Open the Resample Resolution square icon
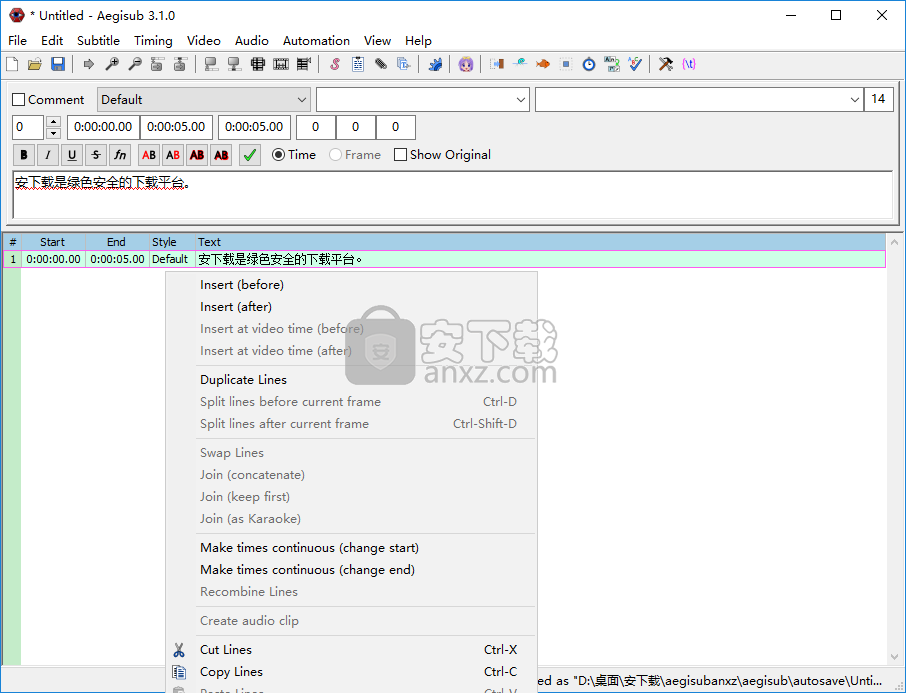This screenshot has height=693, width=906. click(x=566, y=64)
